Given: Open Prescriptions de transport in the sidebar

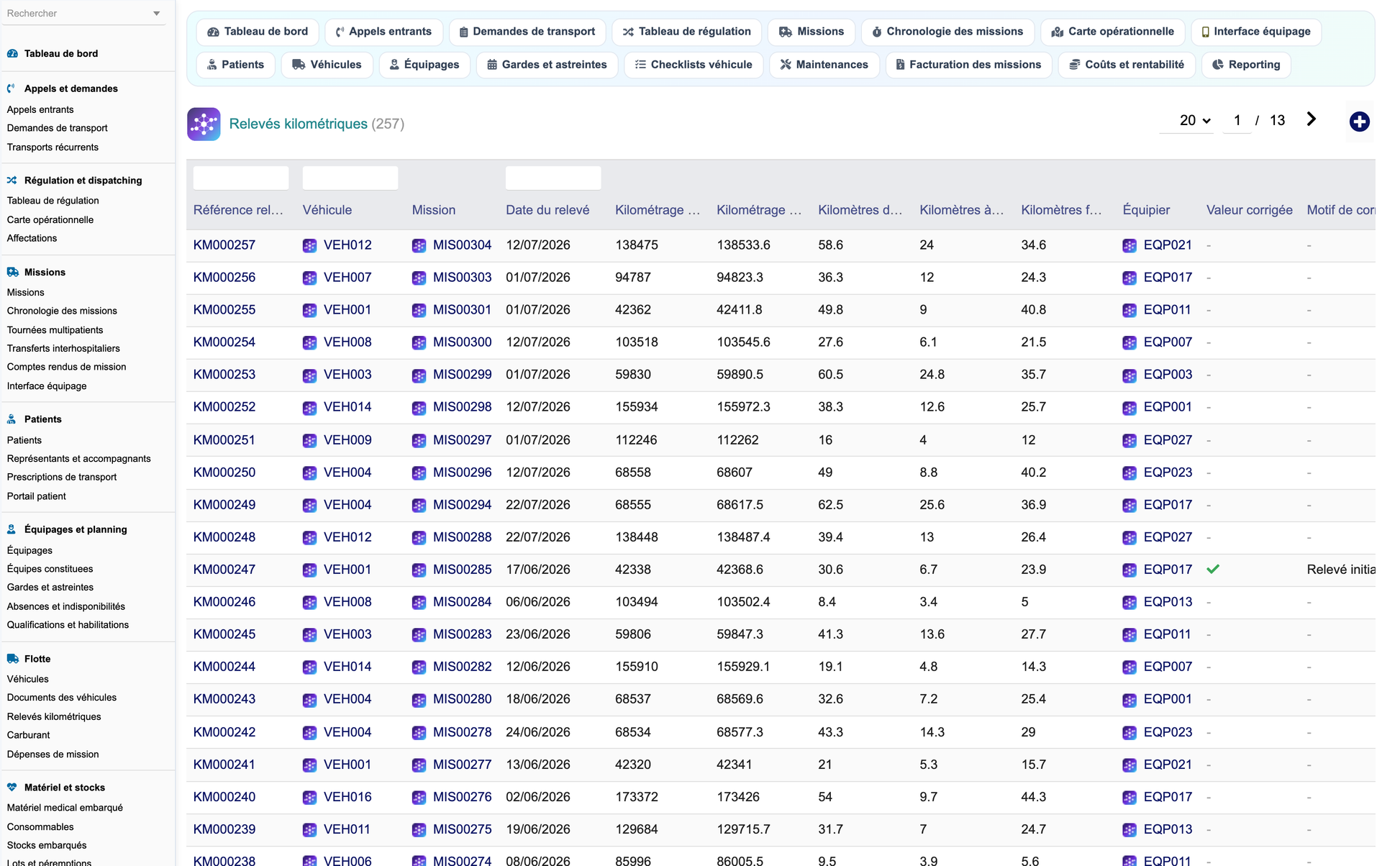Looking at the screenshot, I should pyautogui.click(x=62, y=477).
